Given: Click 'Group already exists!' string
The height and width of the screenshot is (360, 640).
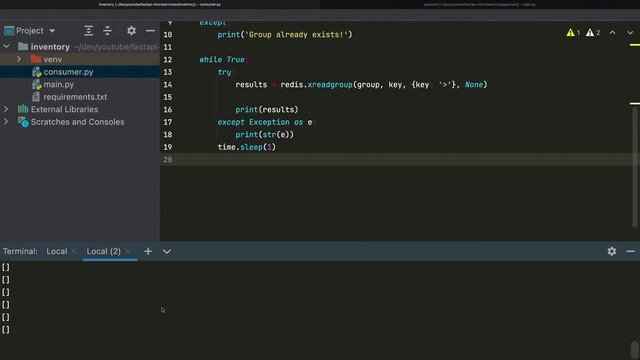Looking at the screenshot, I should pyautogui.click(x=296, y=35).
